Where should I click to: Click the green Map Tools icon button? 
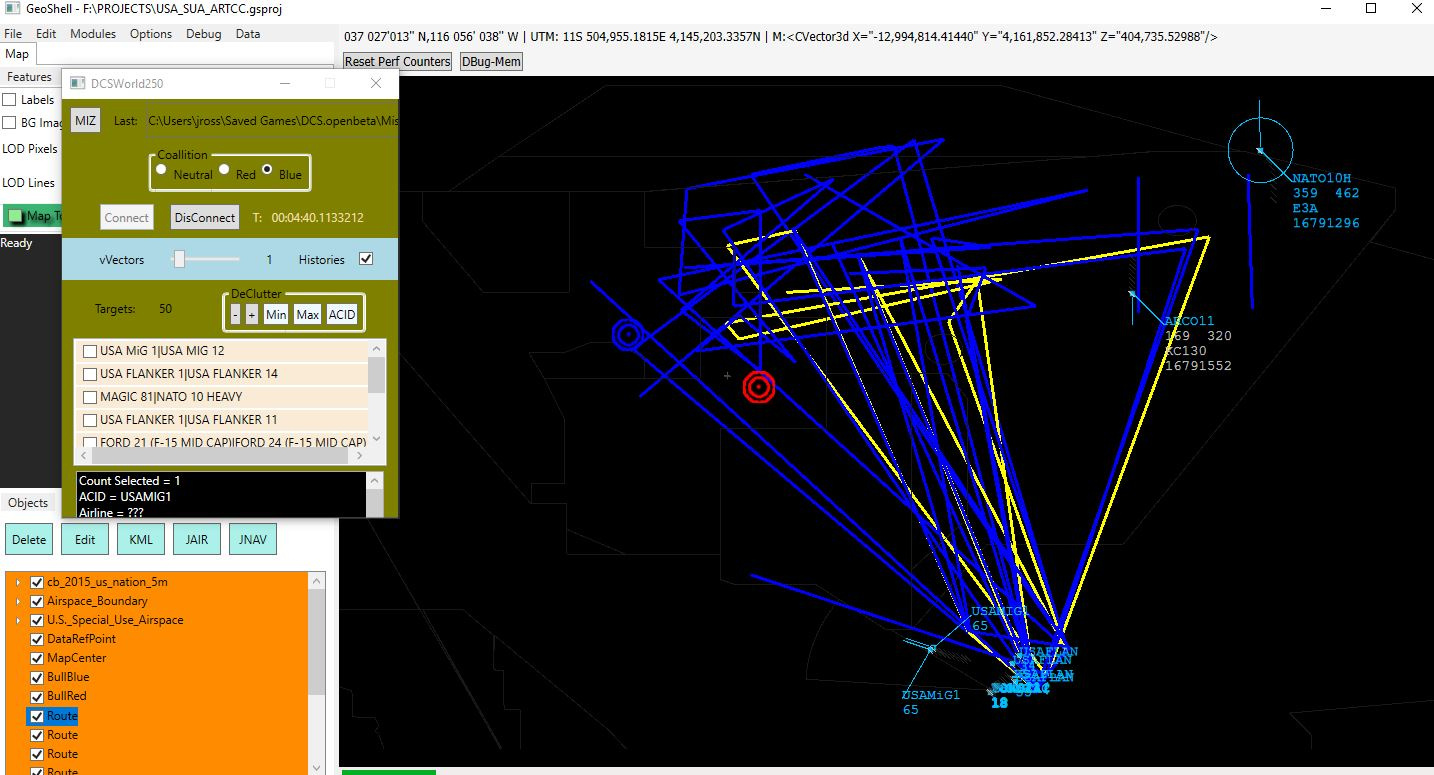click(x=14, y=216)
